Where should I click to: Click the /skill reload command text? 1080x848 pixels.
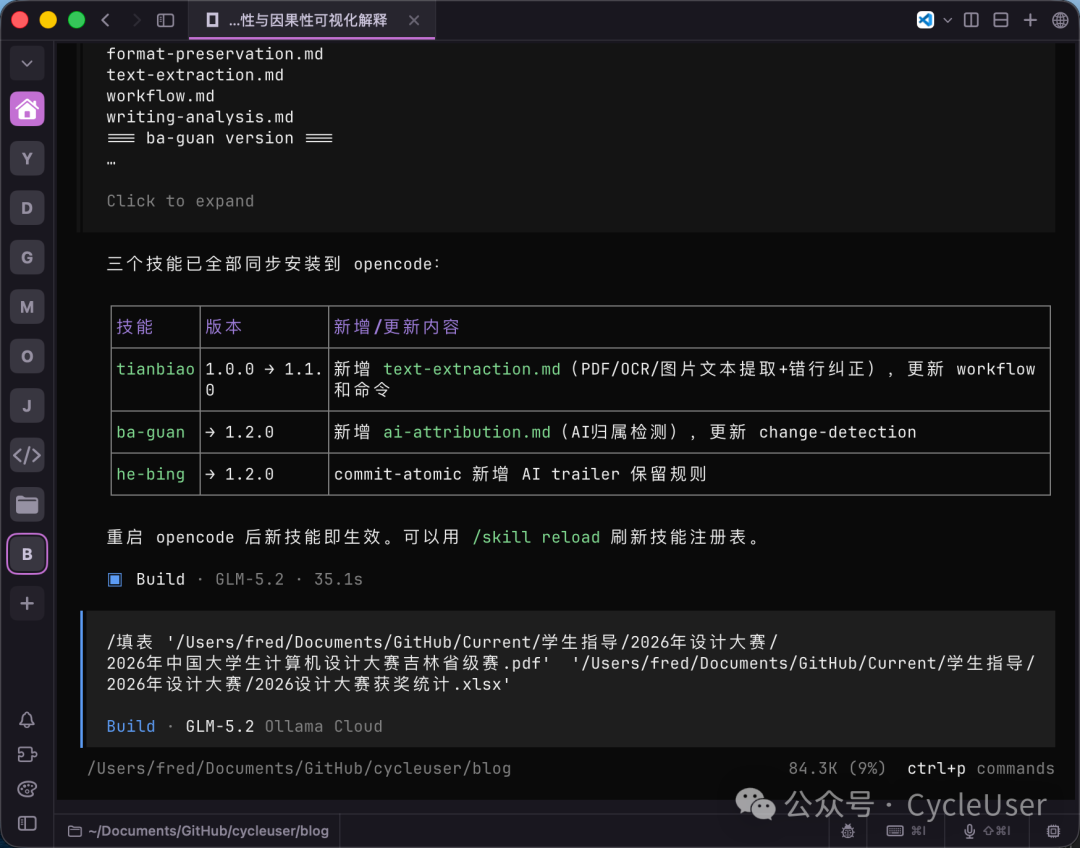[x=536, y=537]
